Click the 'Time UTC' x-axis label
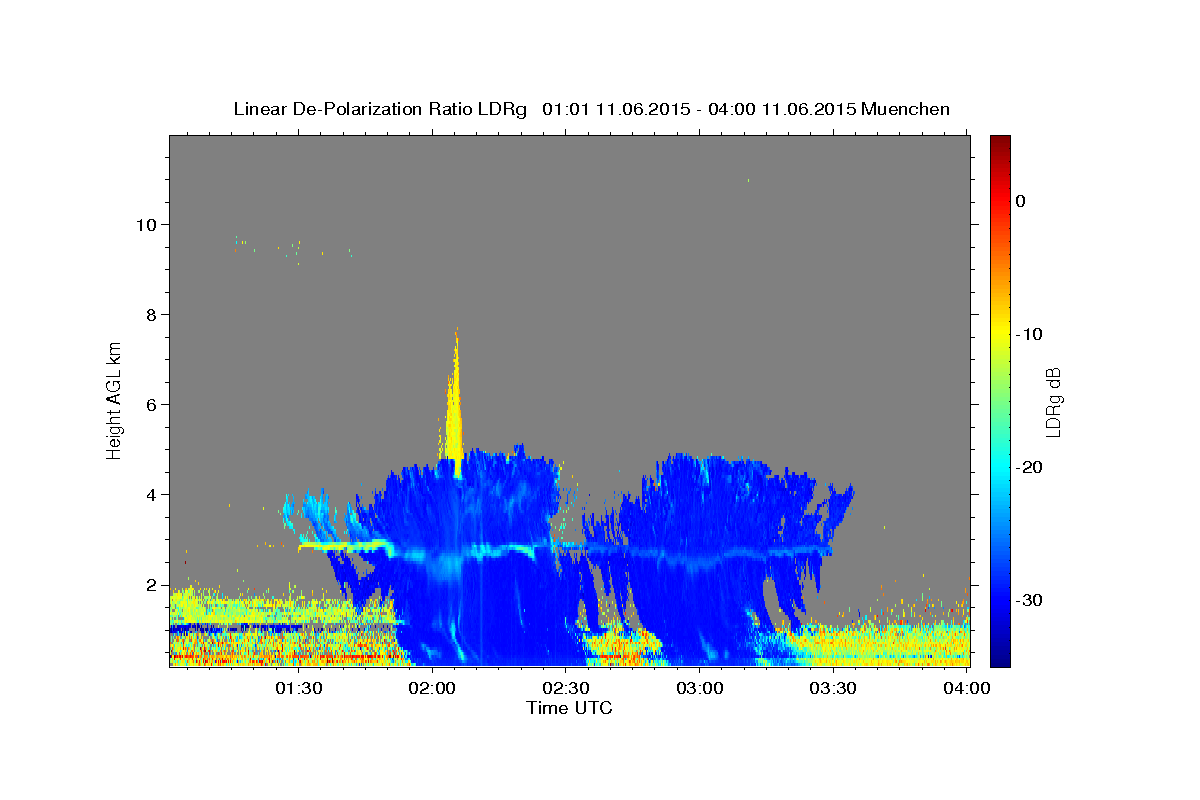This screenshot has width=1200, height=800. 569,707
